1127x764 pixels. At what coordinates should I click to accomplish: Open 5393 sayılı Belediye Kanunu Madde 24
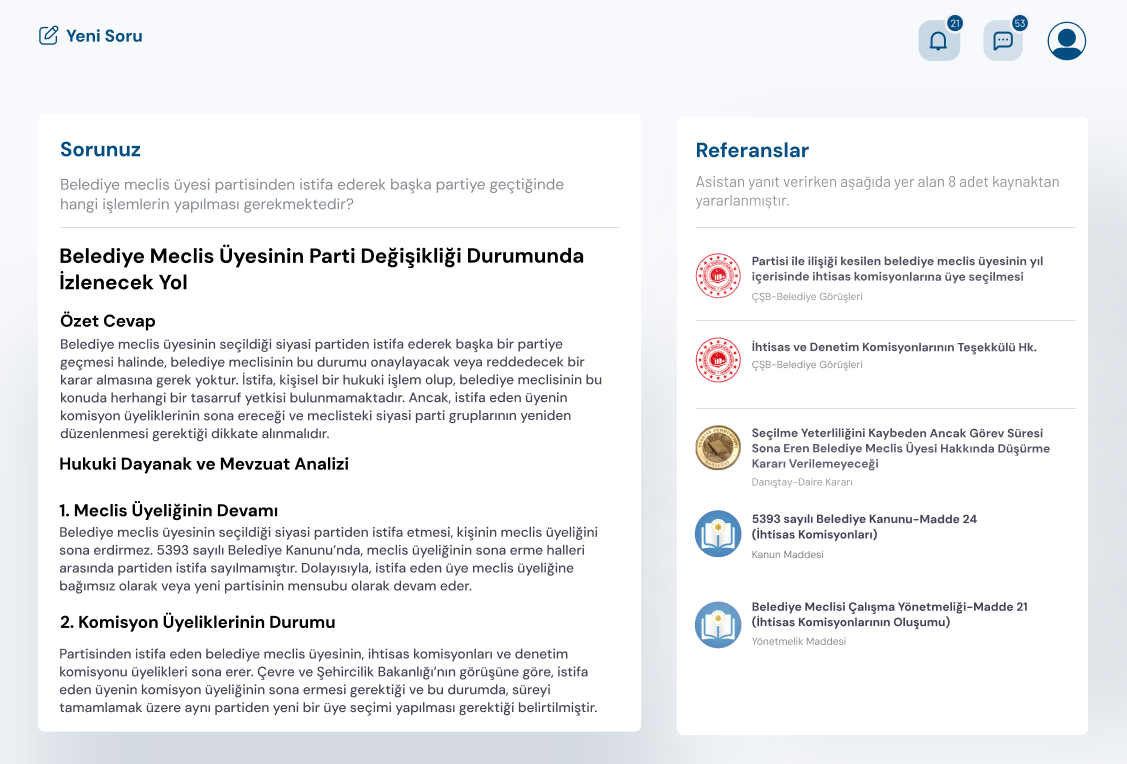863,526
